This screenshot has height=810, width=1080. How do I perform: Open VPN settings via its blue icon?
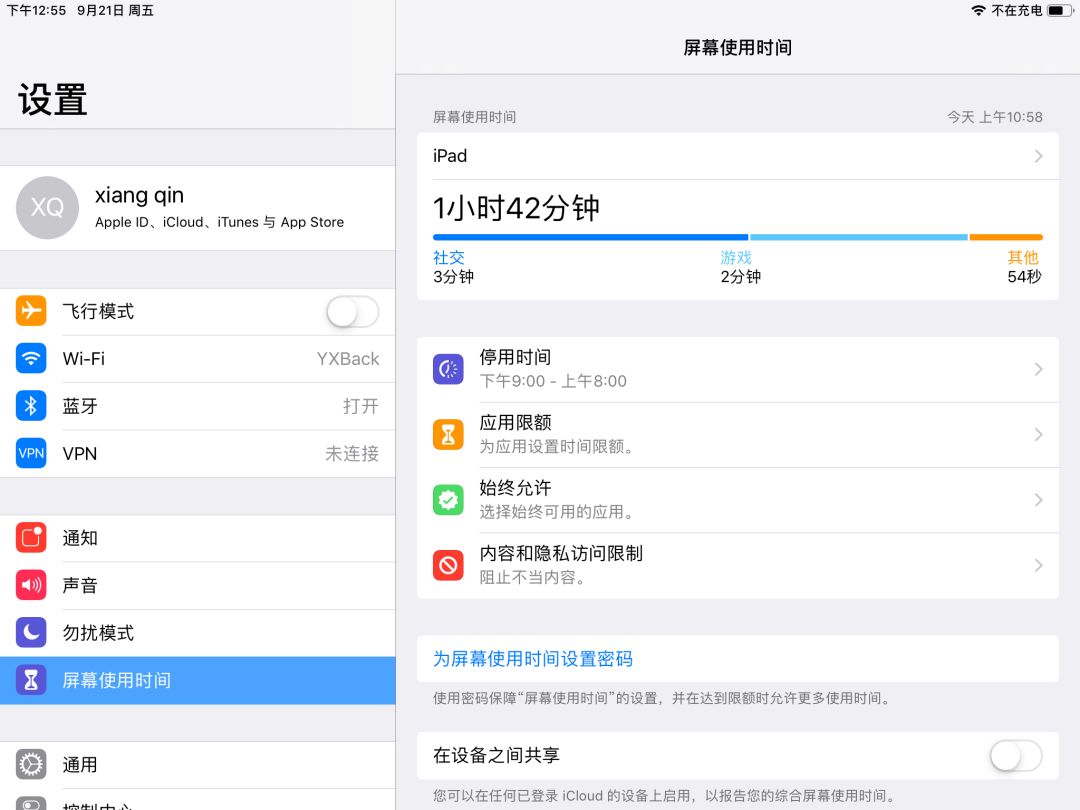[x=31, y=453]
